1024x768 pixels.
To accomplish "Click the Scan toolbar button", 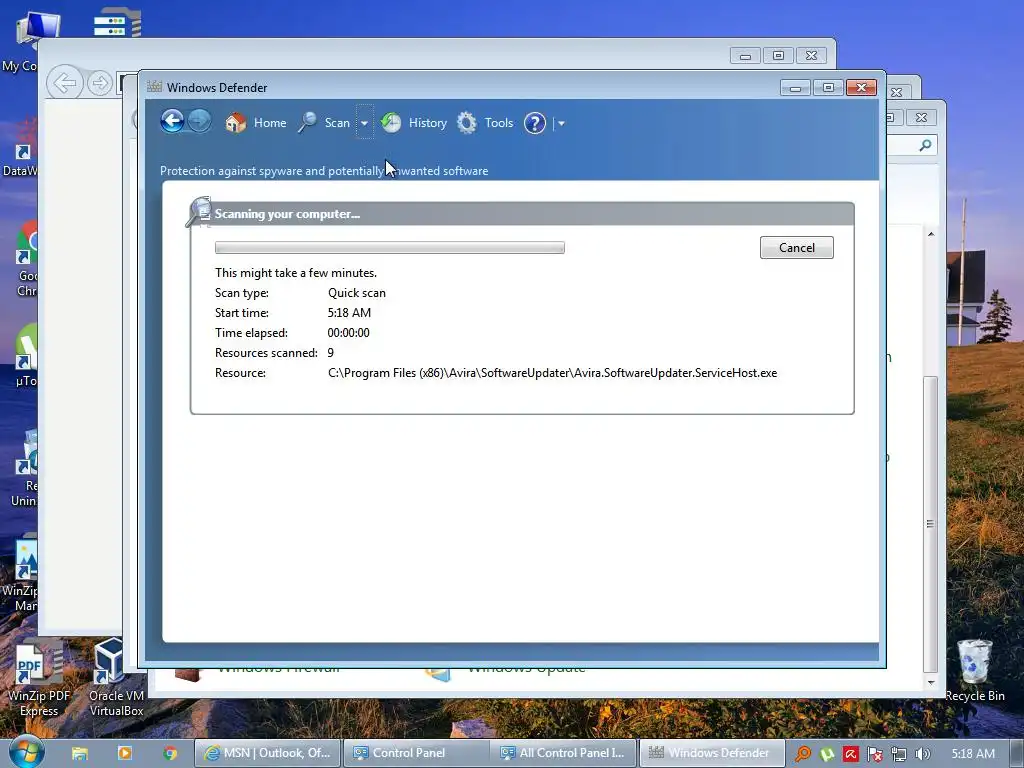I will point(325,123).
